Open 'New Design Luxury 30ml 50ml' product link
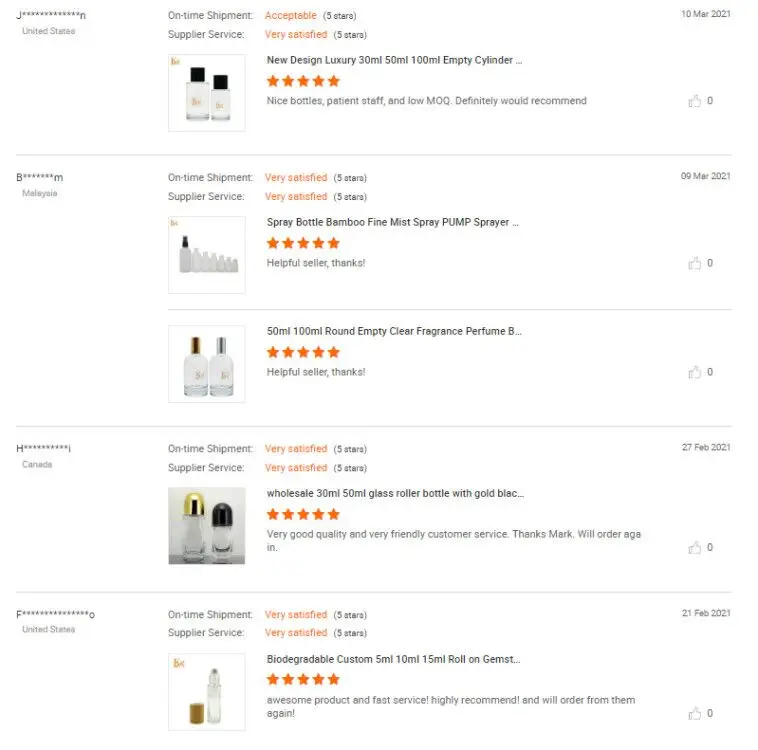Screen dimensions: 758x750 (394, 60)
